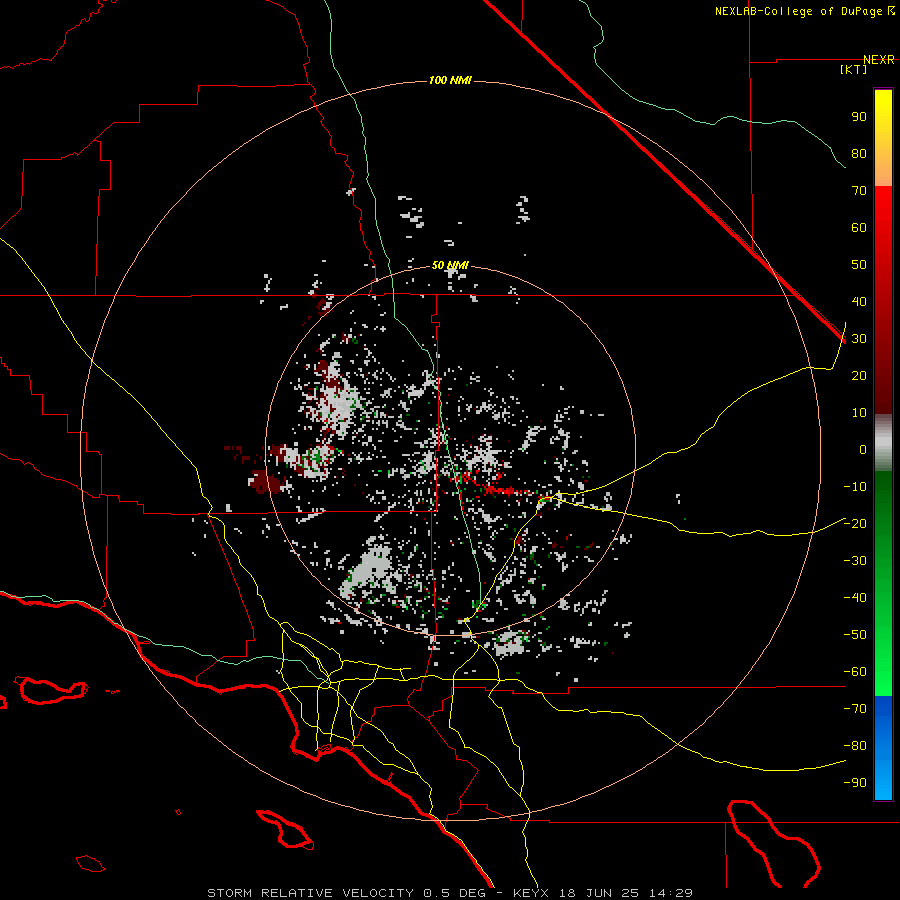Click the '-20' value on velocity scale
Screen dimensions: 900x900
tap(855, 524)
